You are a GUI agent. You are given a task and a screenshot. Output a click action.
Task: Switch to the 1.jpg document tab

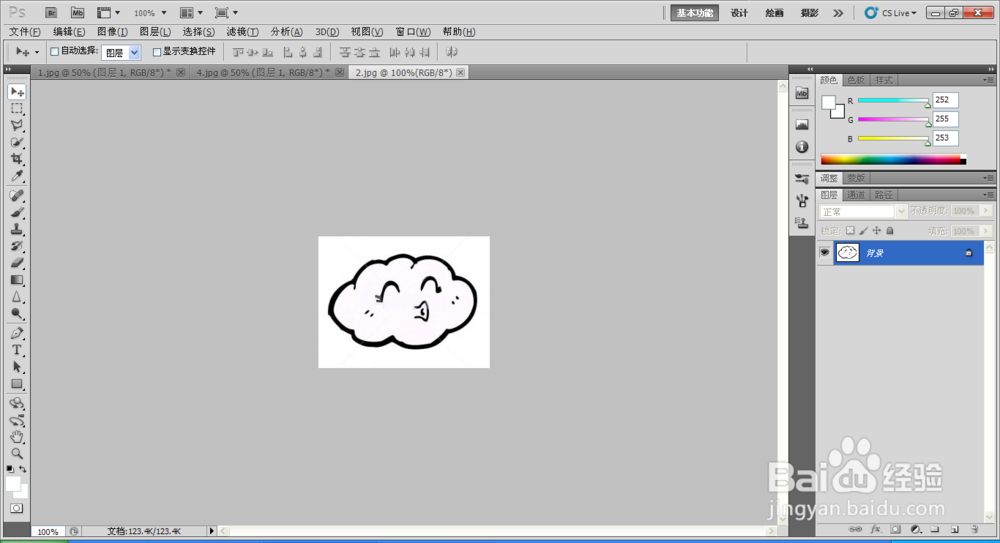[x=105, y=73]
